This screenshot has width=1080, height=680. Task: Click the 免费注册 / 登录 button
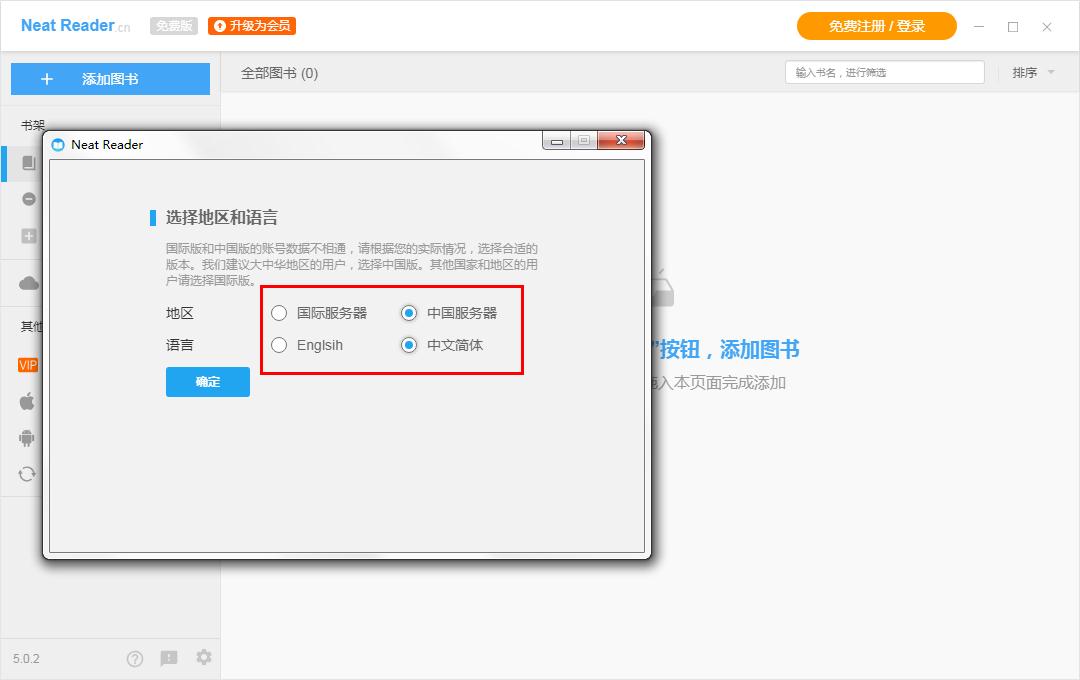point(877,26)
